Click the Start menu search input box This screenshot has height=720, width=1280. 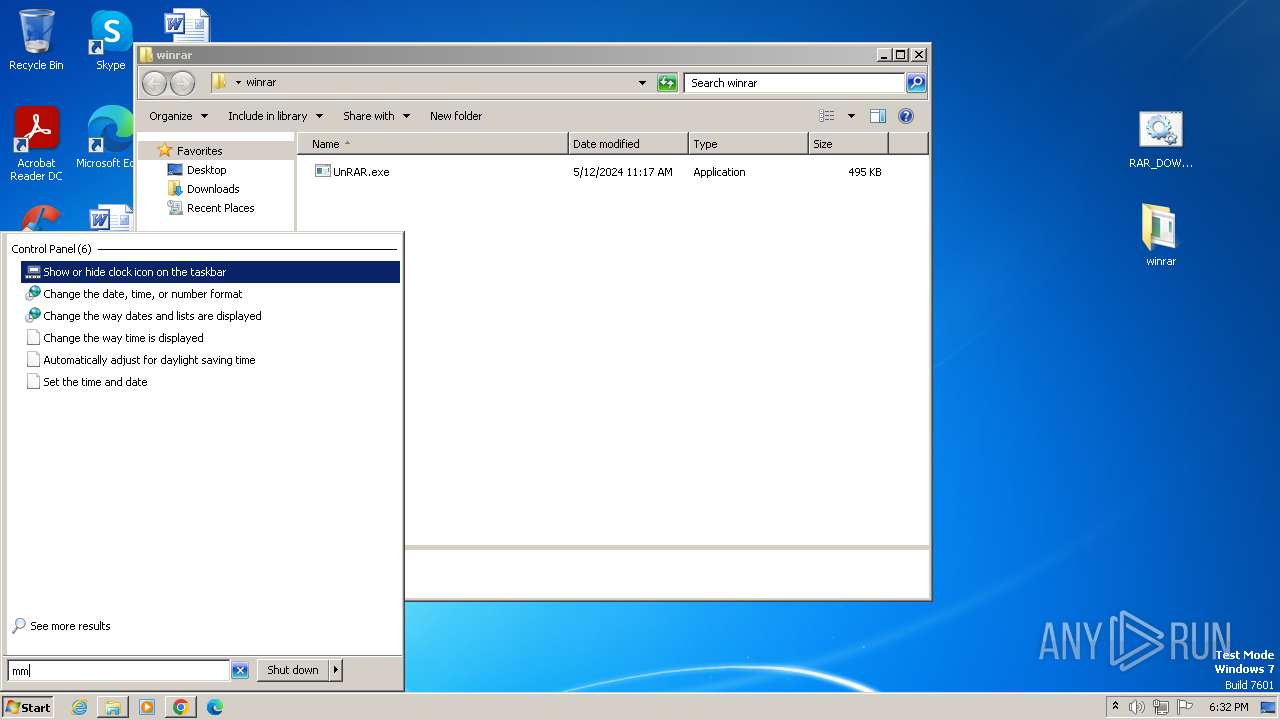coord(118,671)
